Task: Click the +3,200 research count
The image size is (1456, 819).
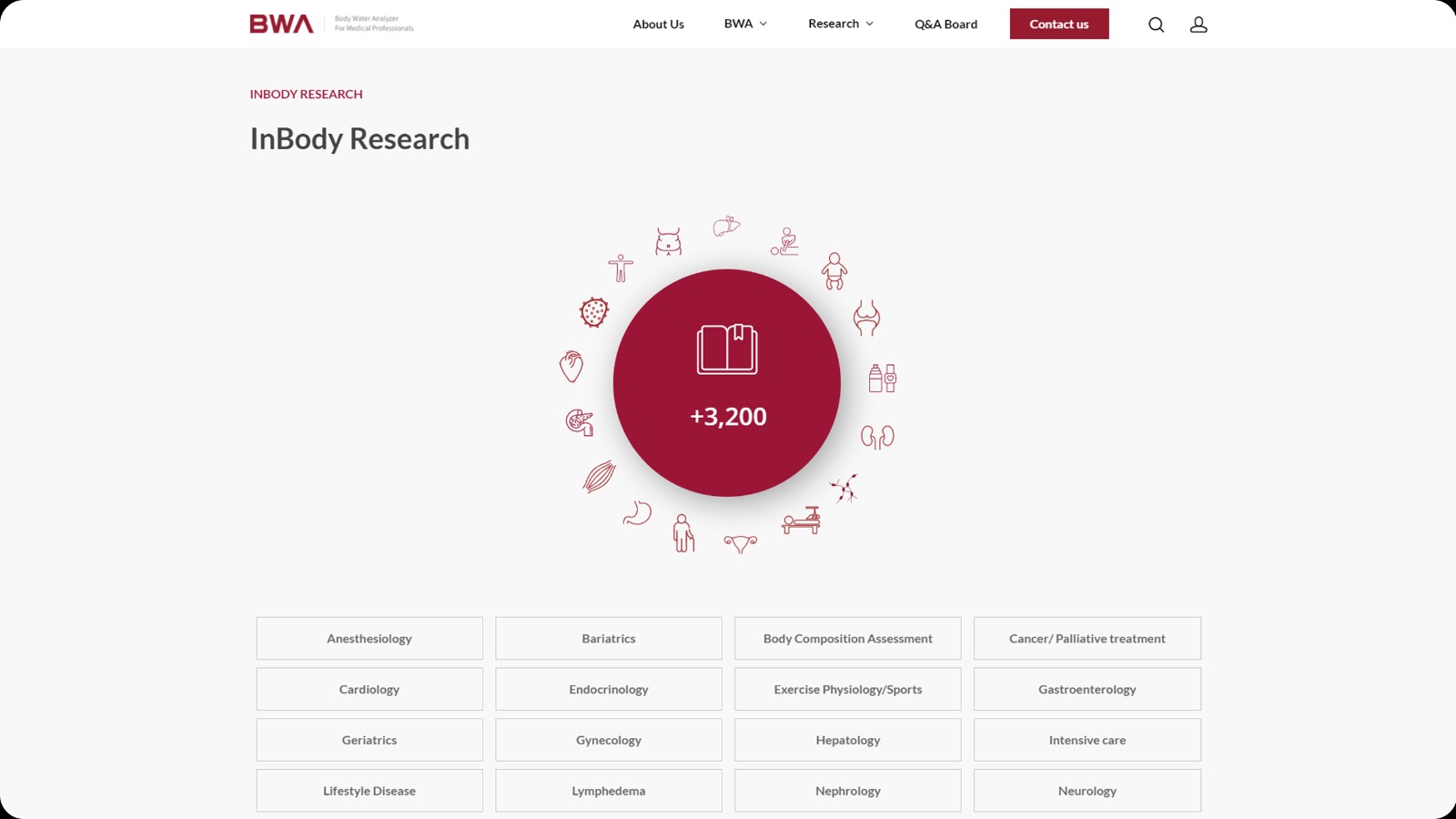Action: point(728,417)
